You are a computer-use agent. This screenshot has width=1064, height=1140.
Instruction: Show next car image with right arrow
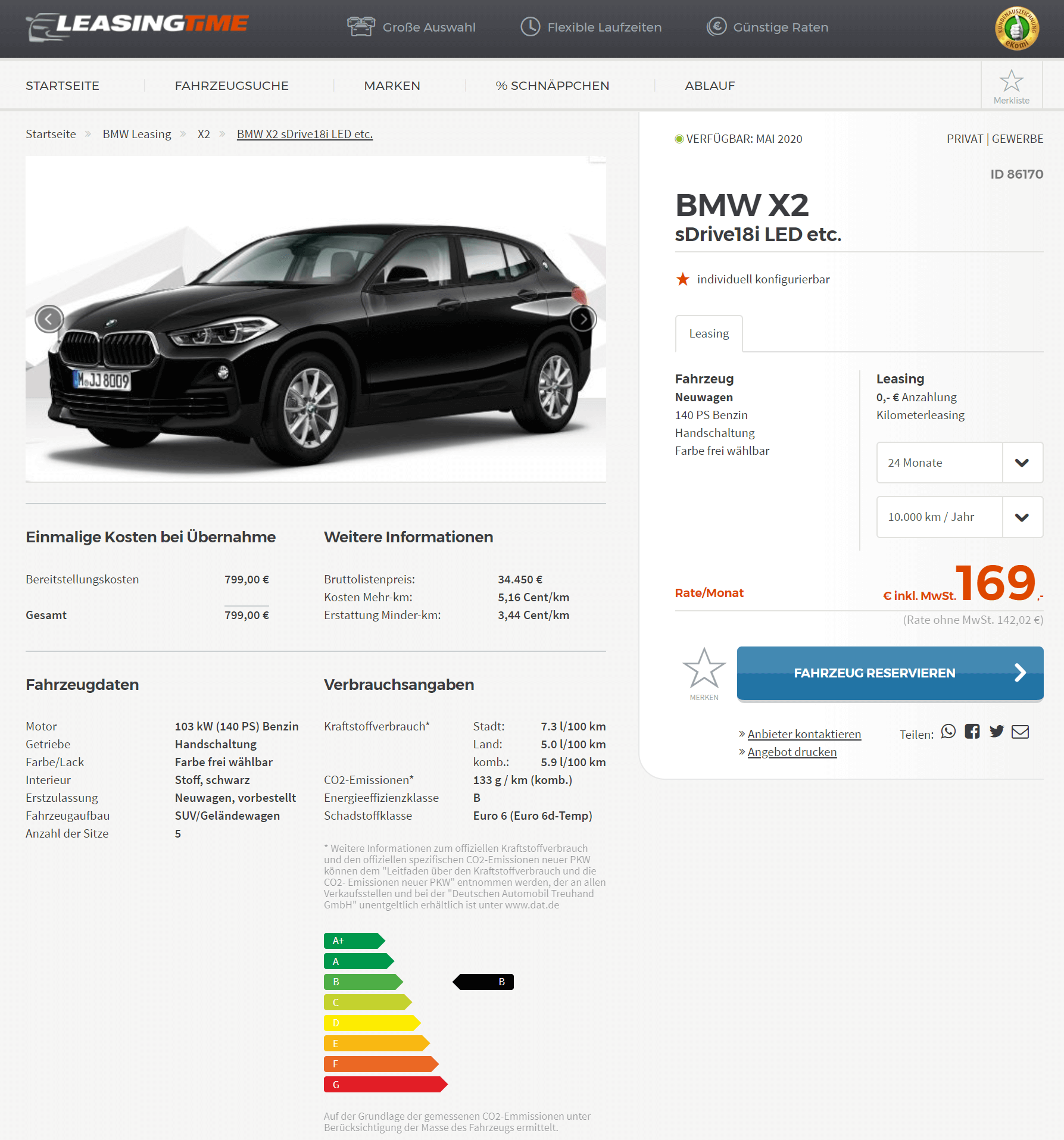pos(582,320)
